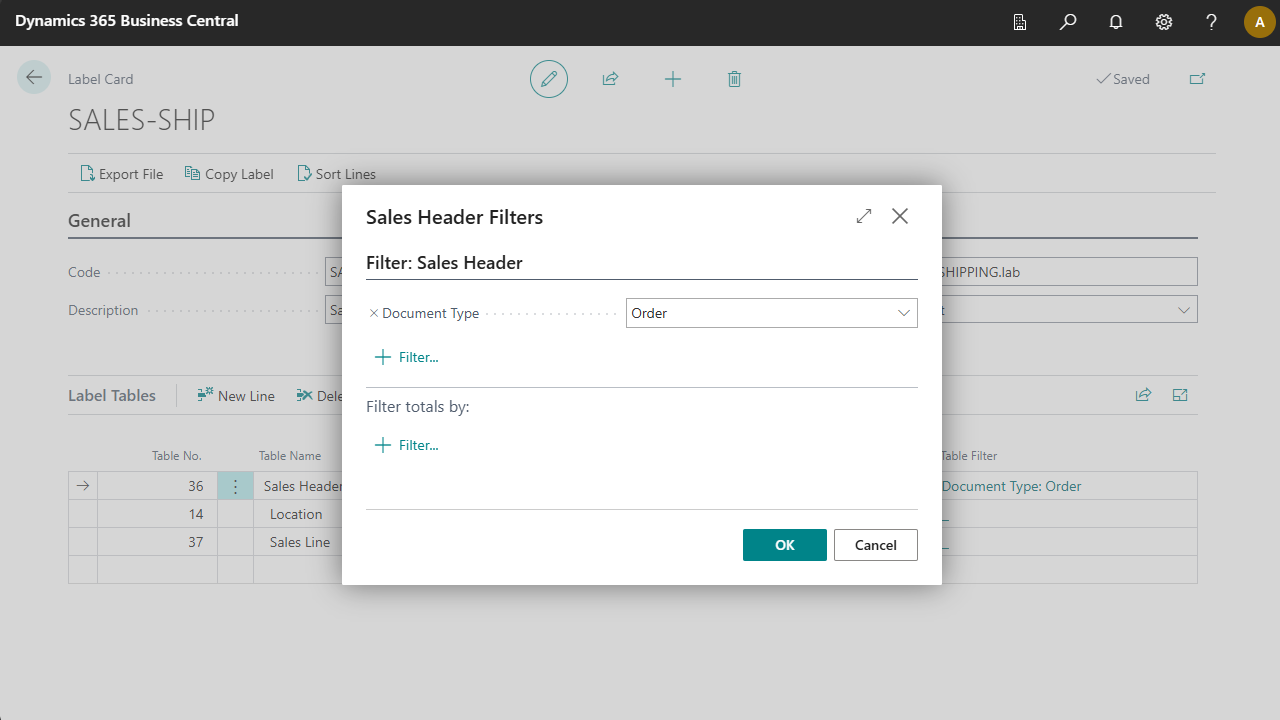
Task: Add a filter under Sales Header
Action: pos(407,357)
